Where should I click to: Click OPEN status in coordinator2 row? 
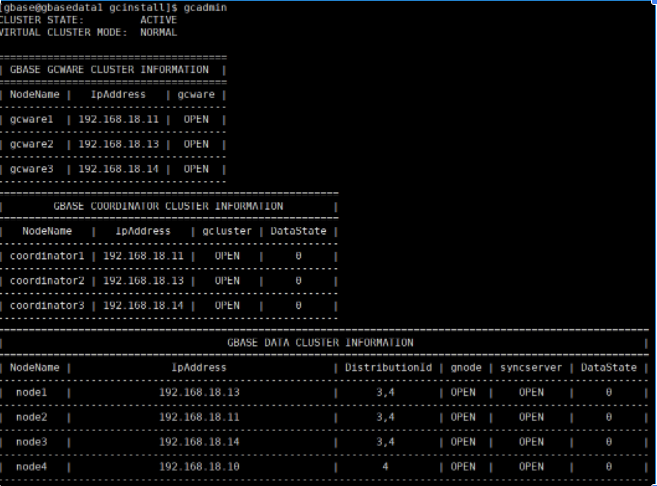click(x=227, y=281)
